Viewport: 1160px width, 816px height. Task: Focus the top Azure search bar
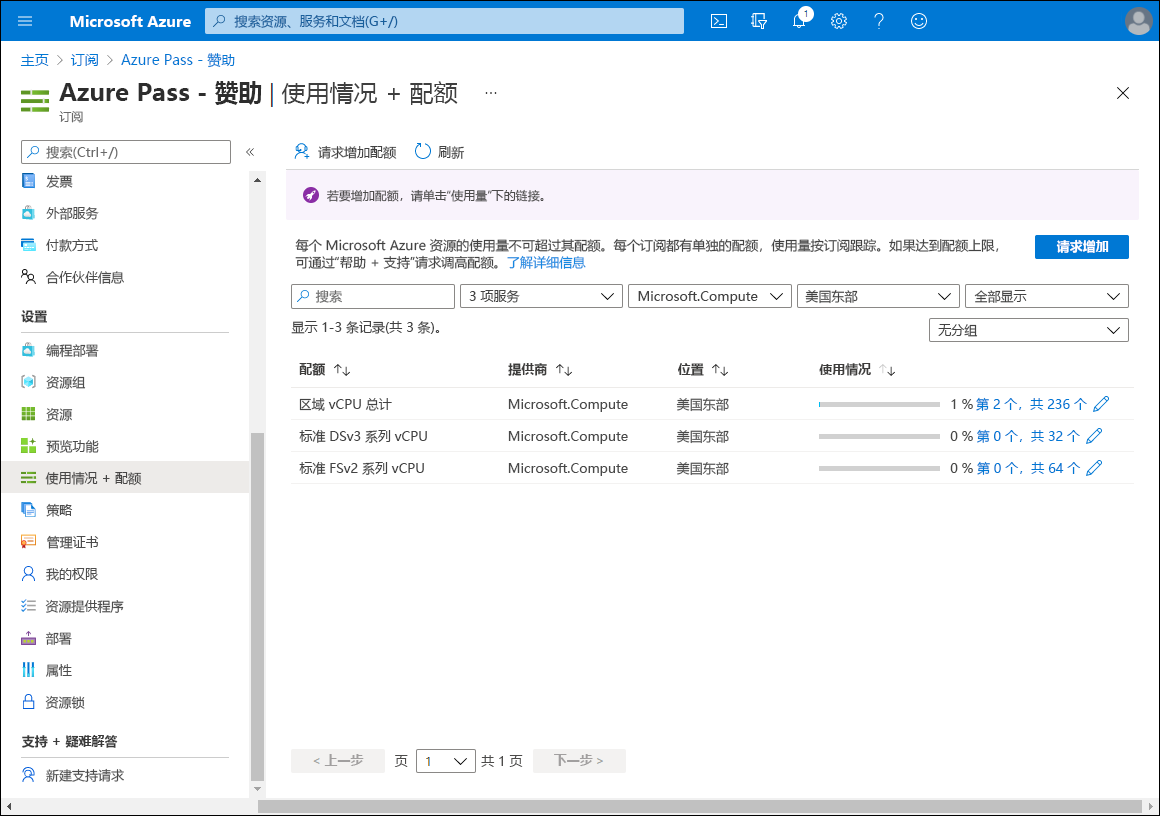(x=445, y=21)
